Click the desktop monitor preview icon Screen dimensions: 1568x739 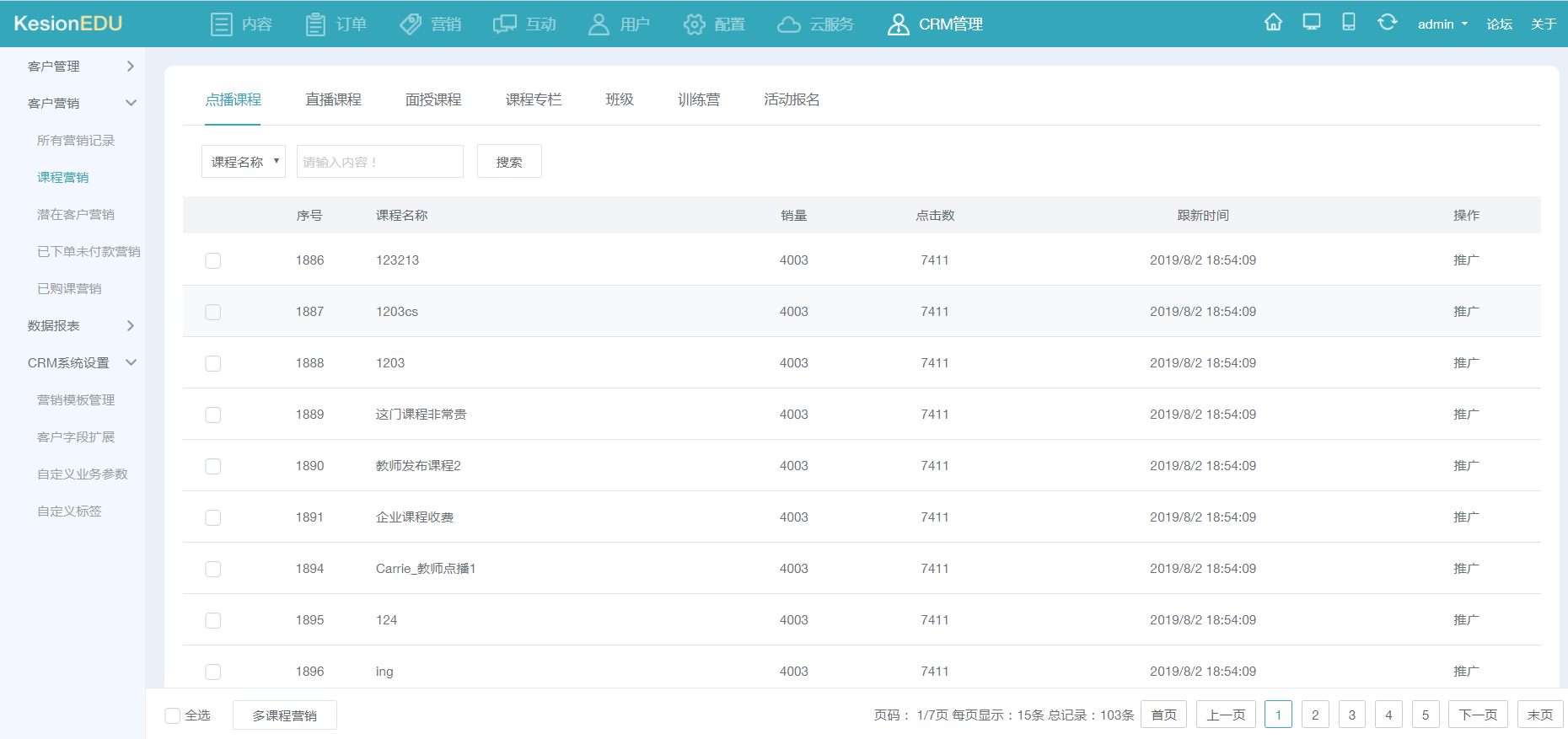pos(1312,23)
